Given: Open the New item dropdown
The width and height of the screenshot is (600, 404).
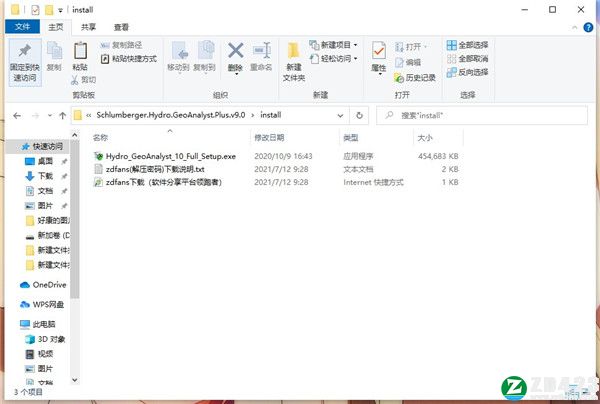Looking at the screenshot, I should [x=333, y=45].
